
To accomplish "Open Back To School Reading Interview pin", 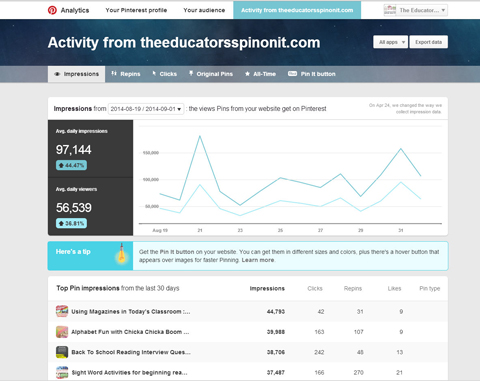I will [131, 352].
